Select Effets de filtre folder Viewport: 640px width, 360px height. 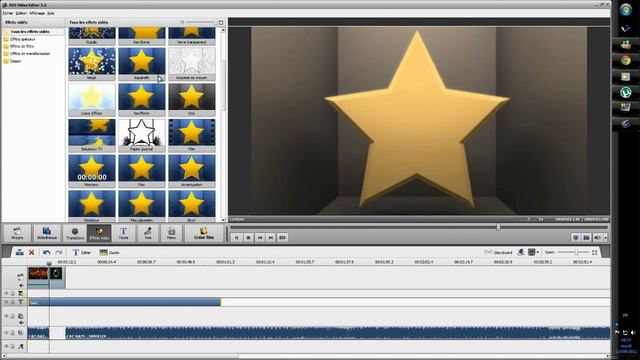tap(22, 47)
